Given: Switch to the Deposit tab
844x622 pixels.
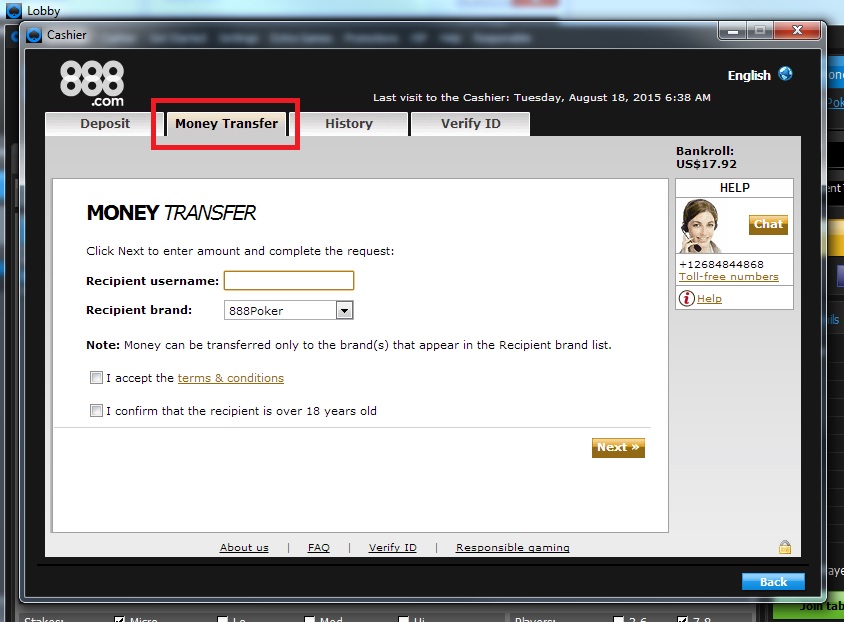Looking at the screenshot, I should point(105,124).
